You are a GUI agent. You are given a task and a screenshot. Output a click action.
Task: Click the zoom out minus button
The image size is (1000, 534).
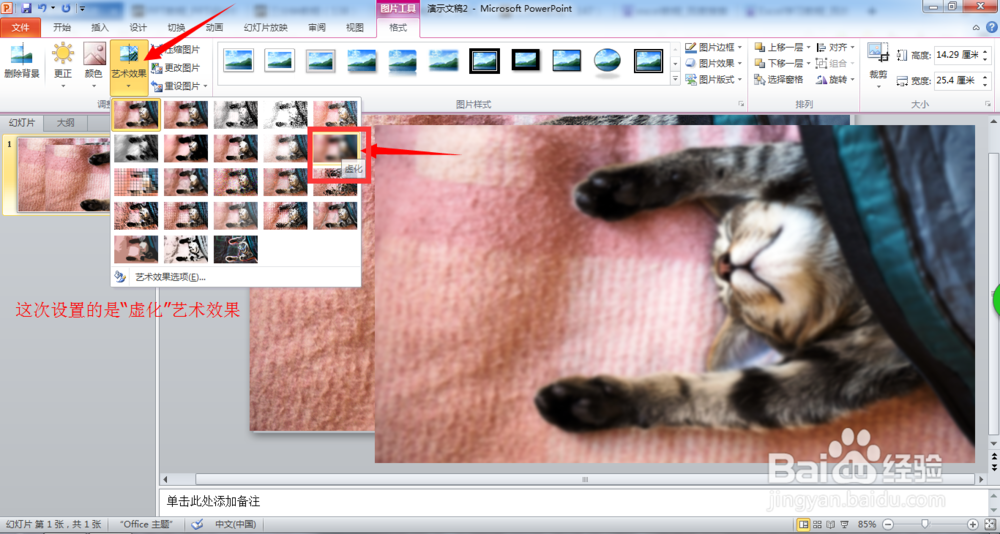pos(888,524)
